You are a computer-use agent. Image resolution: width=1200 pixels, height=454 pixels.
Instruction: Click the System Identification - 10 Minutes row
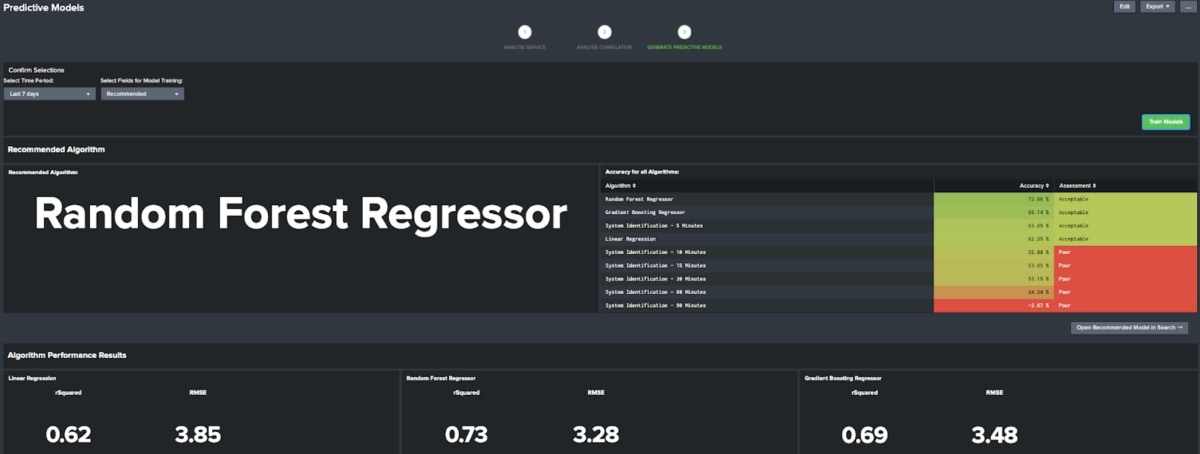coord(898,252)
